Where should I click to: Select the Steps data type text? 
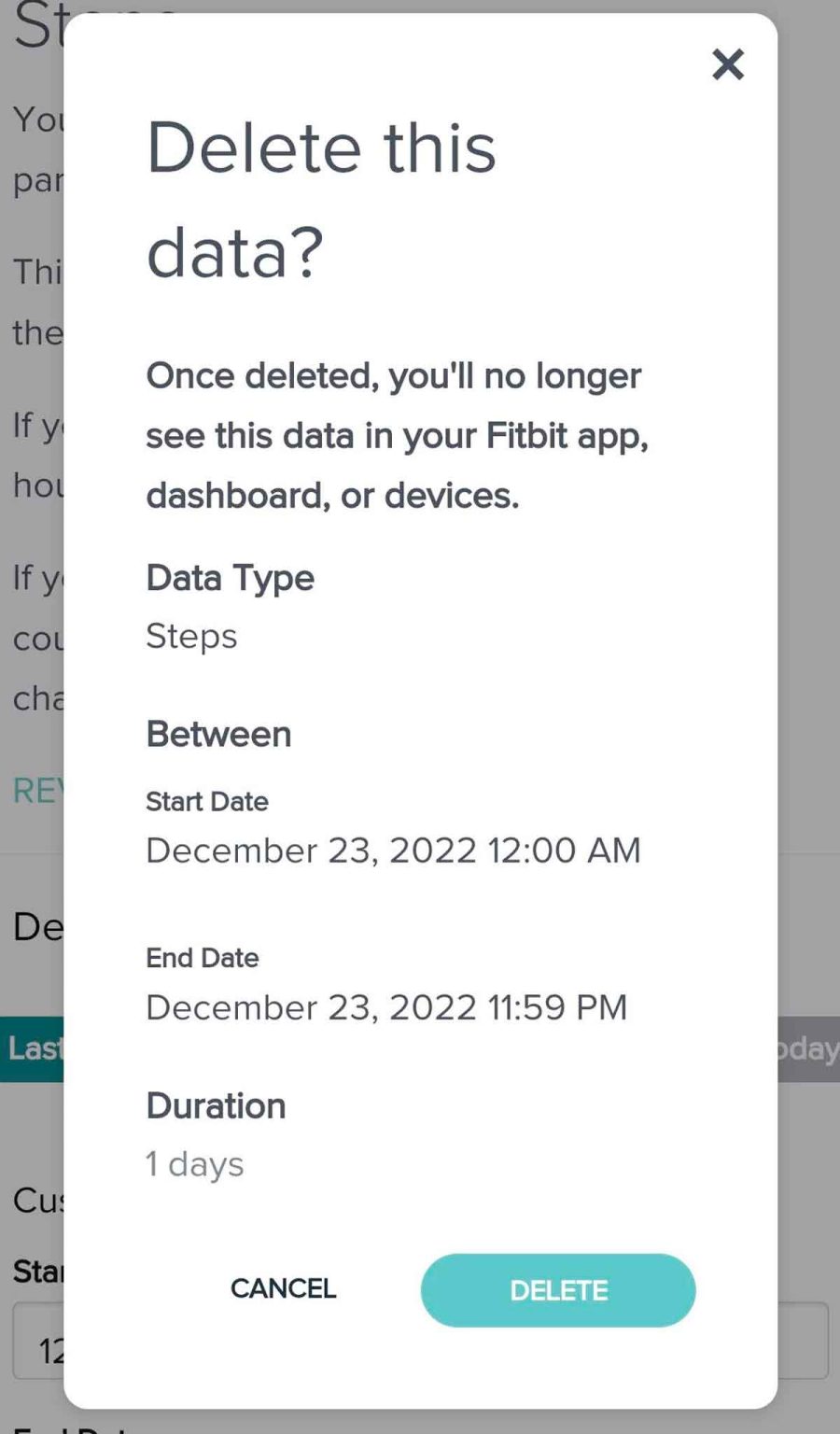tap(191, 637)
